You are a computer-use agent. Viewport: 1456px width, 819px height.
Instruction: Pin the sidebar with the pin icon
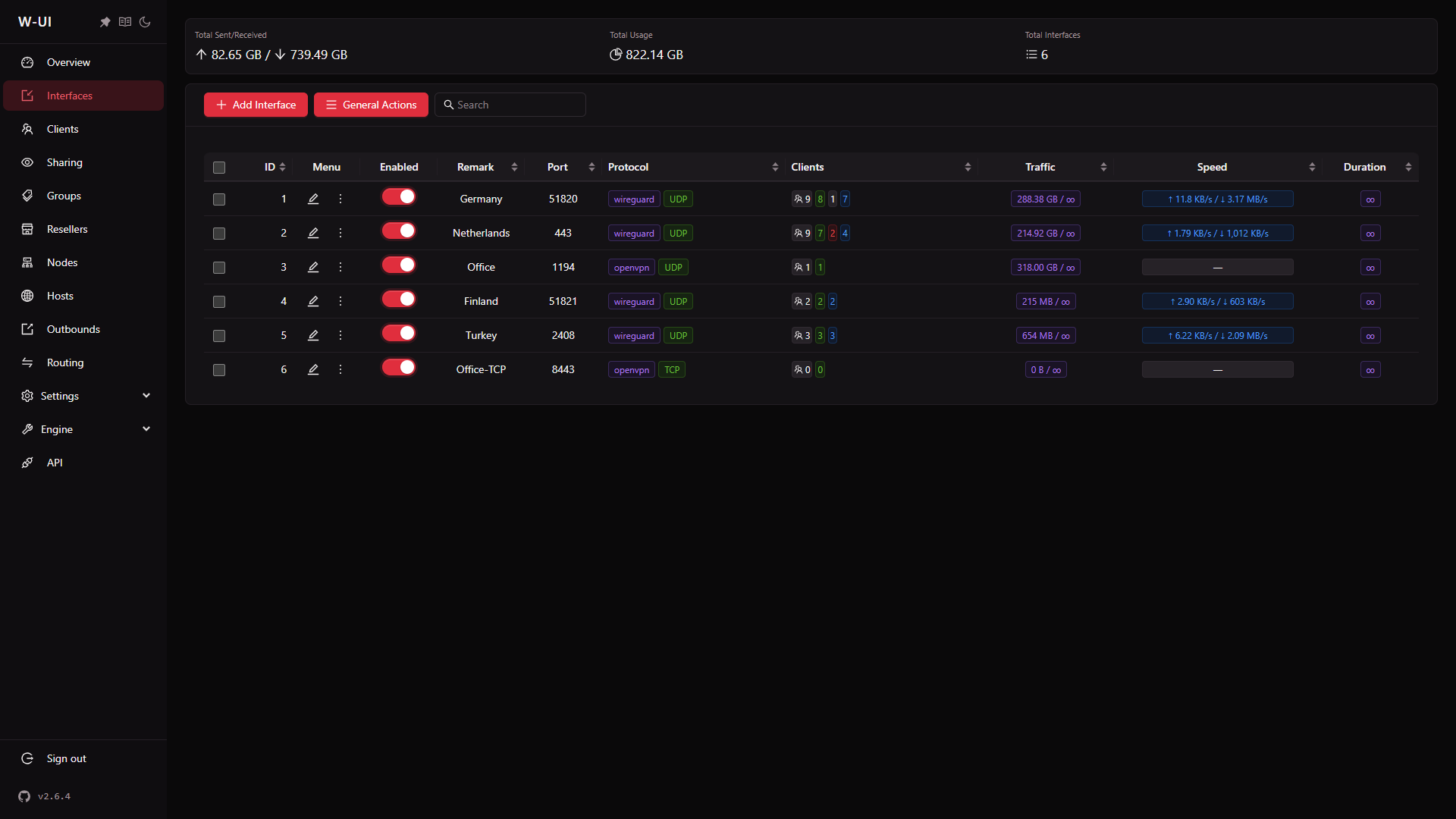(105, 22)
